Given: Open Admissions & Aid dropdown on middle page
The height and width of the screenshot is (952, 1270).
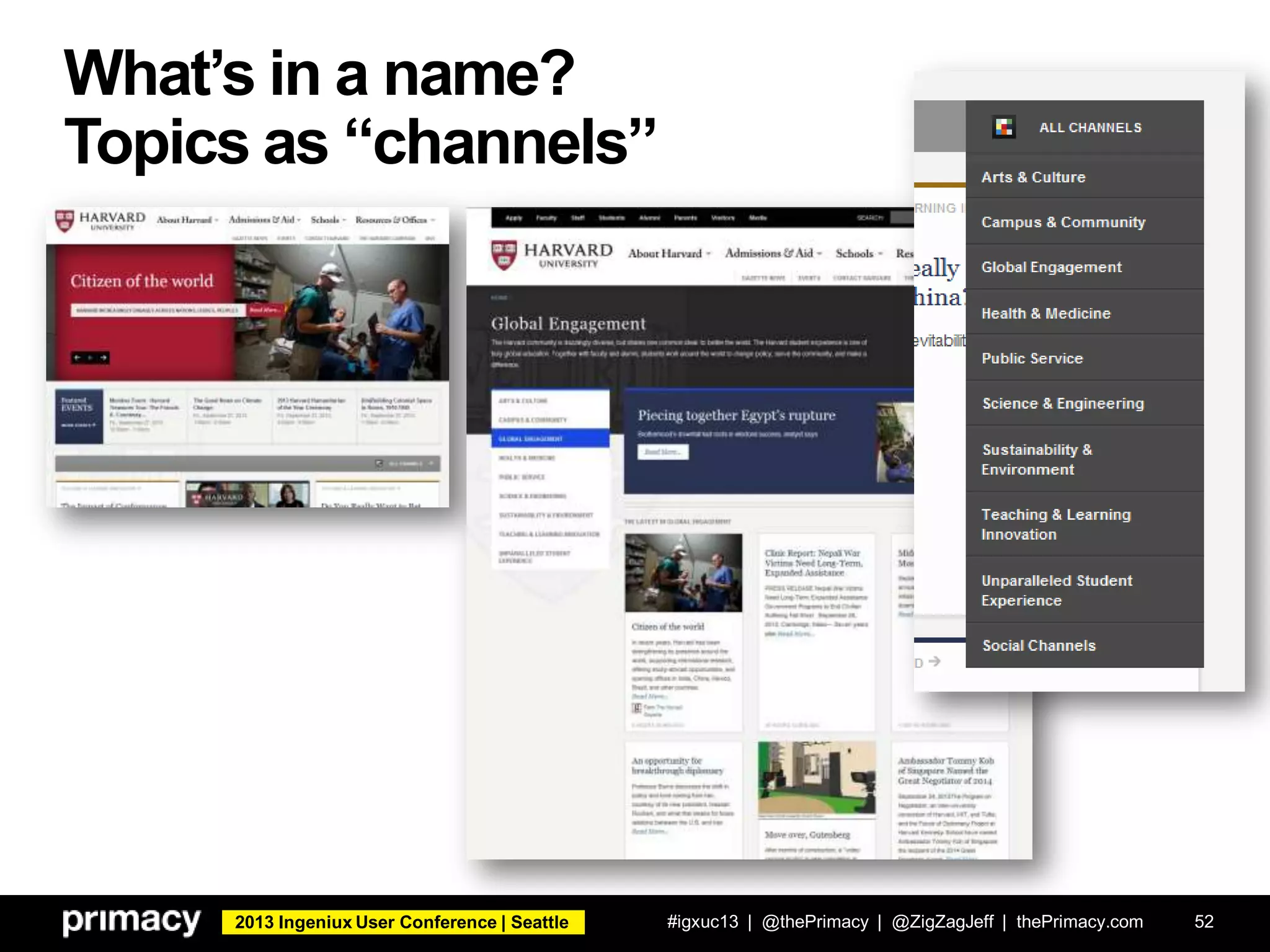Looking at the screenshot, I should (773, 253).
